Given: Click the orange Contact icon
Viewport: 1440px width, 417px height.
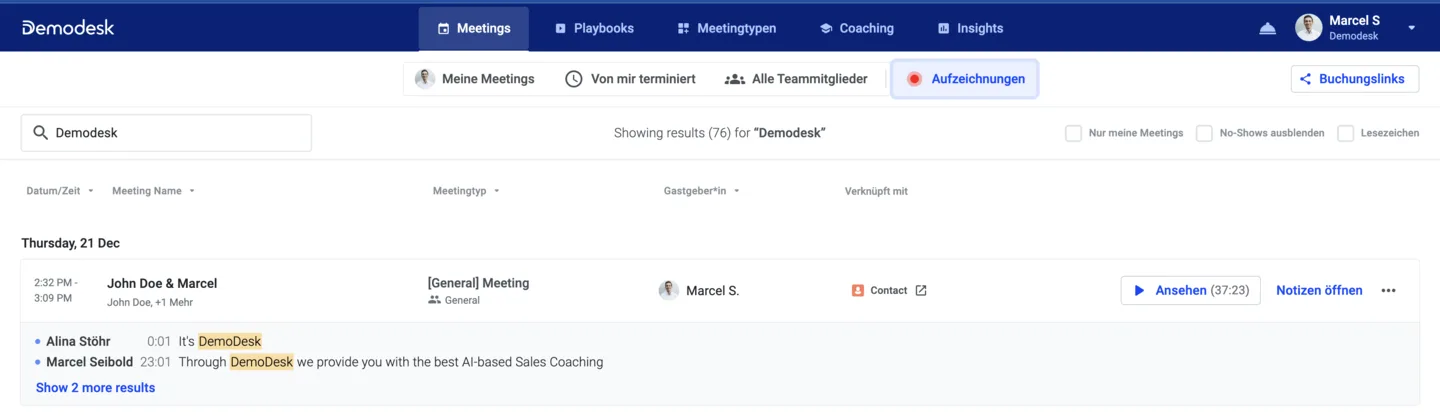Looking at the screenshot, I should [x=857, y=290].
